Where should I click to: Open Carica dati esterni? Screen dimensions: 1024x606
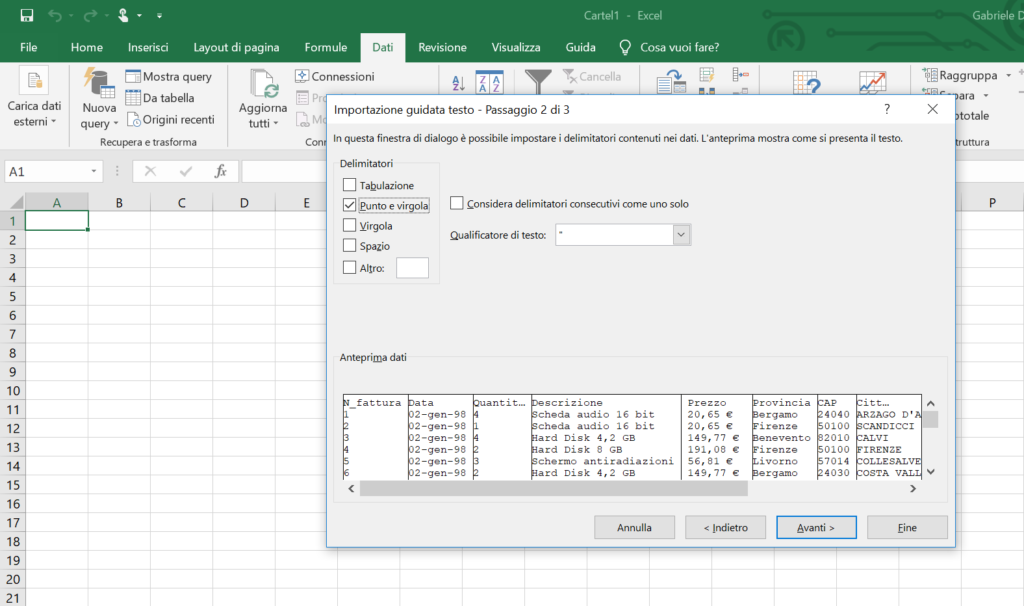click(35, 100)
